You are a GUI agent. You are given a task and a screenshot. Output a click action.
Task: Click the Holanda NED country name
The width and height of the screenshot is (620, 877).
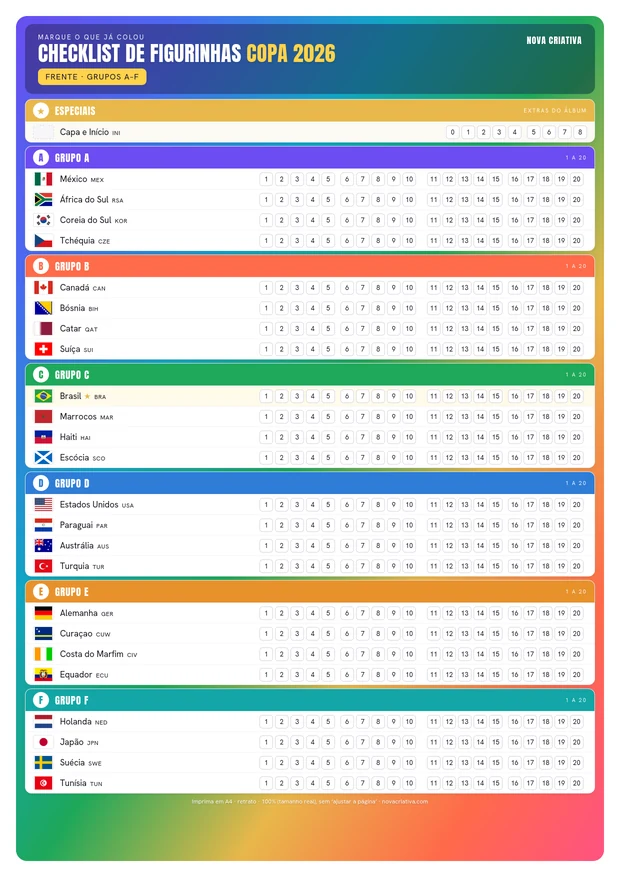(x=83, y=722)
